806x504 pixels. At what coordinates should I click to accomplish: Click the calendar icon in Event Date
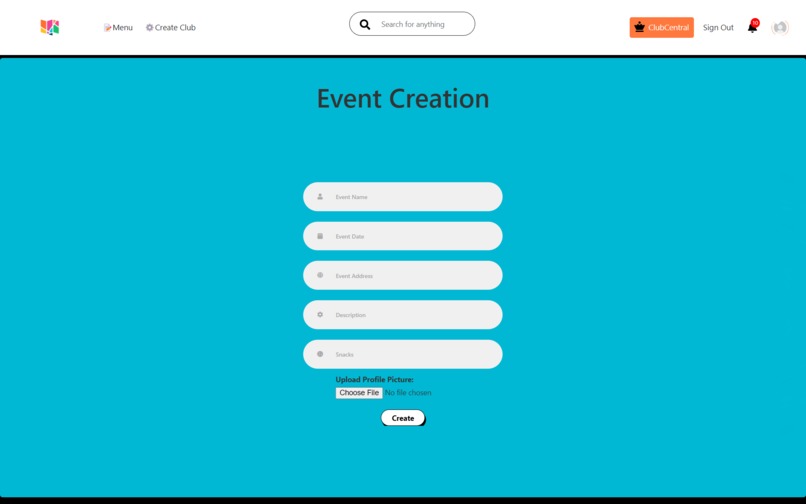click(x=320, y=236)
